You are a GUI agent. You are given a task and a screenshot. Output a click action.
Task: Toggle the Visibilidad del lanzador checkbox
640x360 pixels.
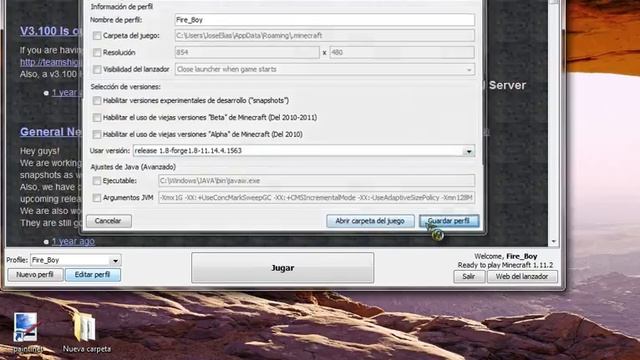click(x=97, y=69)
